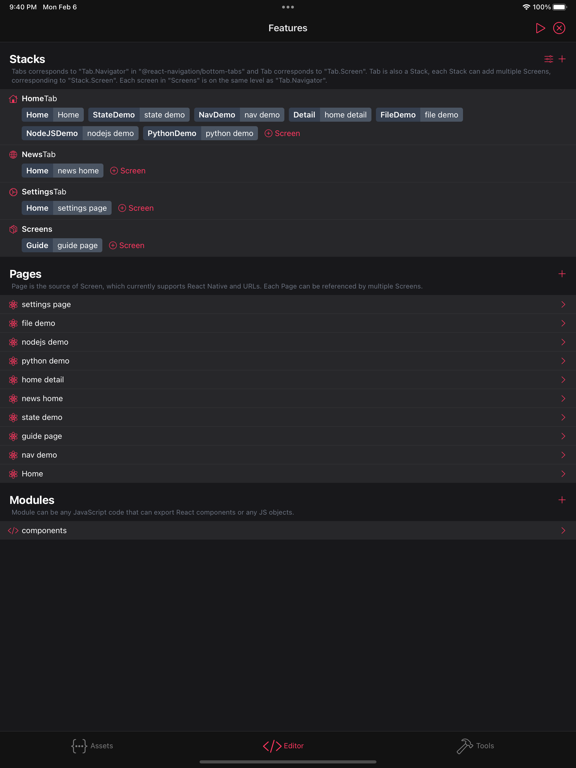Image resolution: width=576 pixels, height=768 pixels.
Task: Select the NodeJSDemo screen chip
Action: click(x=80, y=134)
